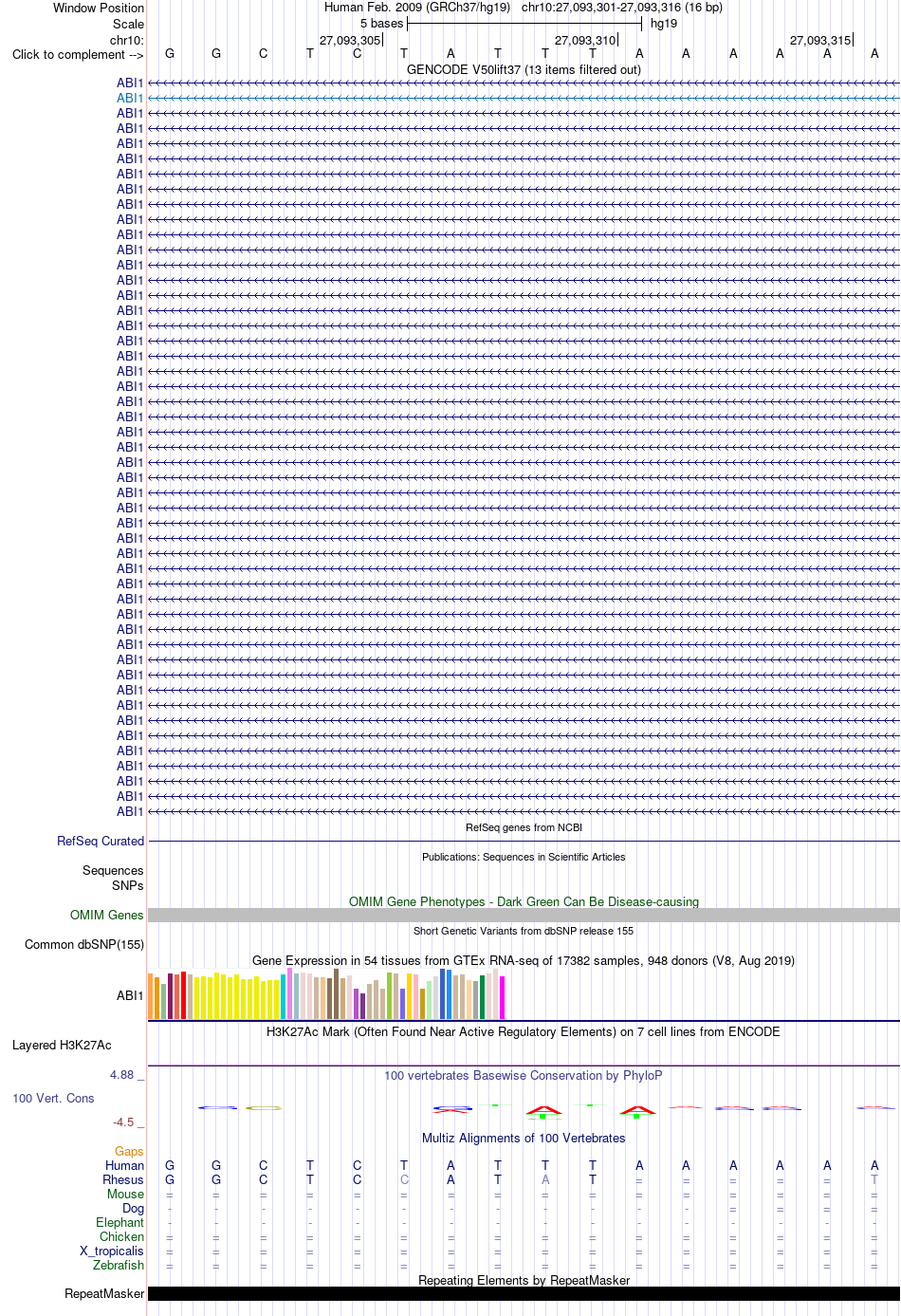Click the 'Click to complement -->' link
Image resolution: width=901 pixels, height=1316 pixels.
click(78, 54)
